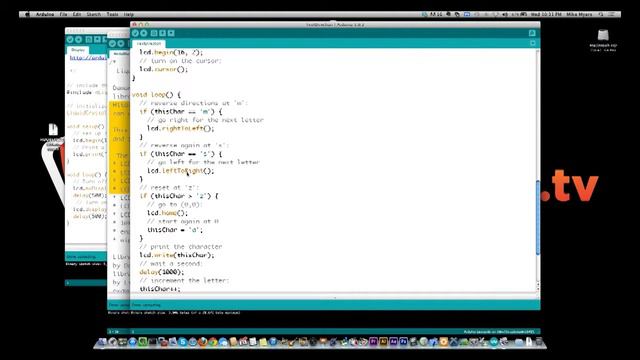Screen dimensions: 640x360
Task: Click the Save sketch icon in front window
Action: point(171,33)
